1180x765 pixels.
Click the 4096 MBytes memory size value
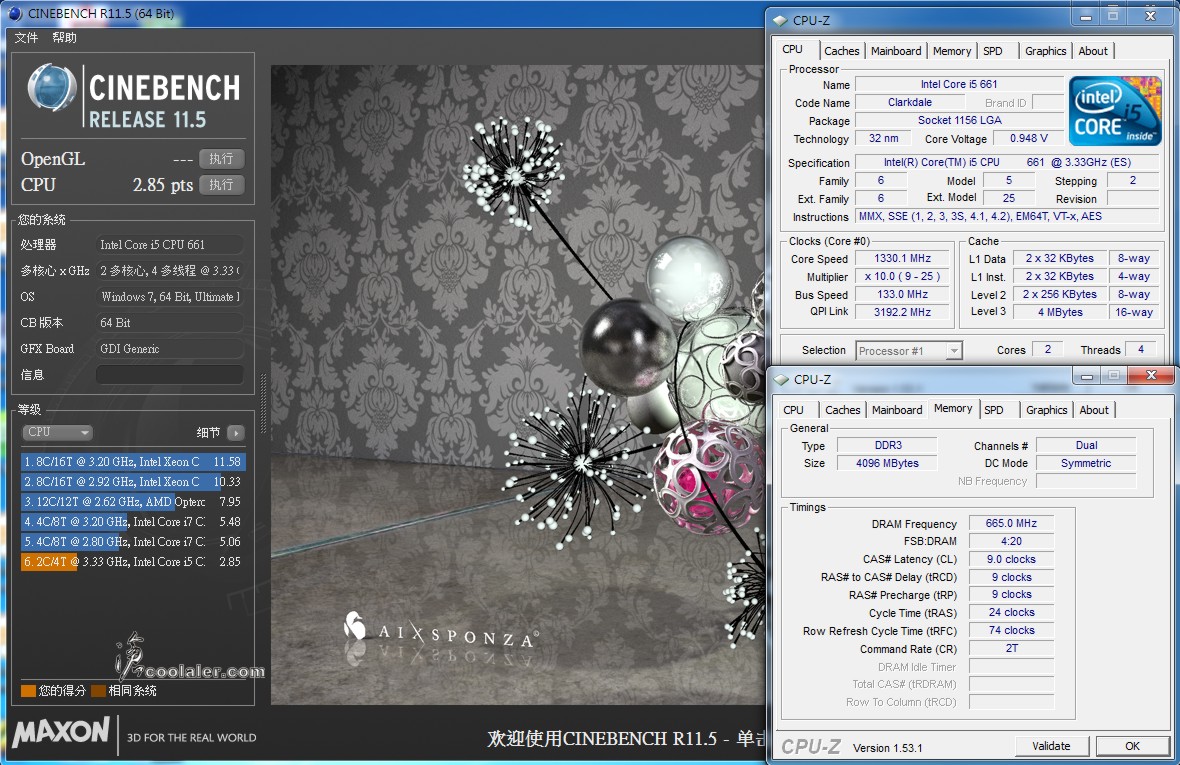pos(887,463)
